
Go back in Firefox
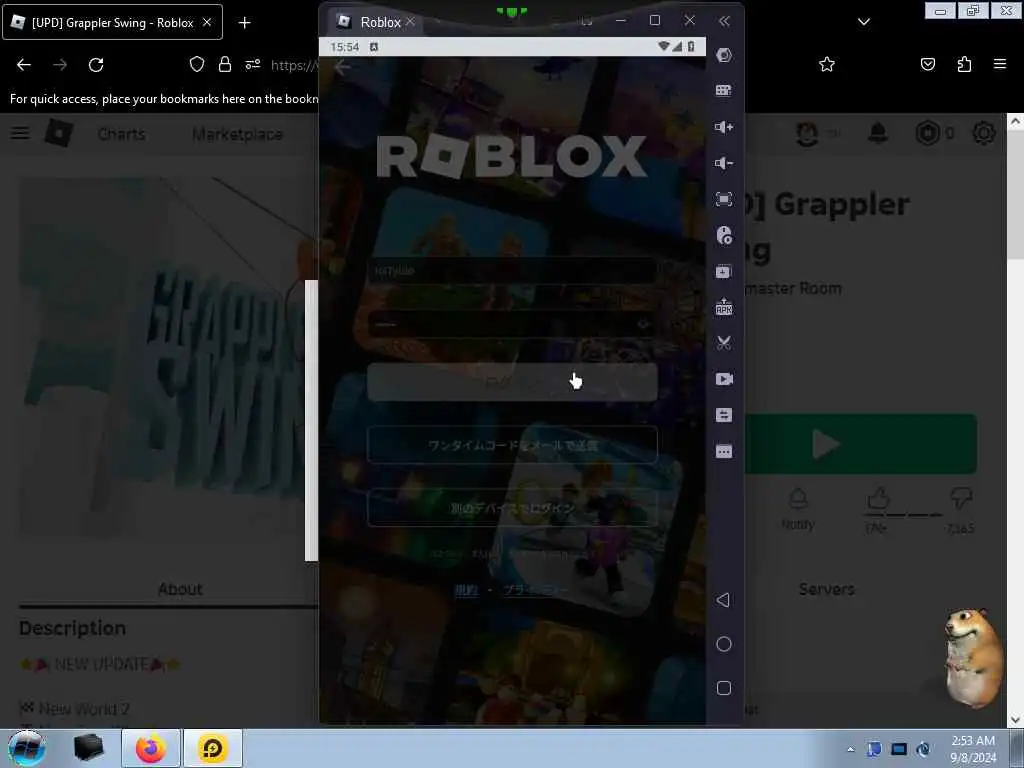(24, 65)
